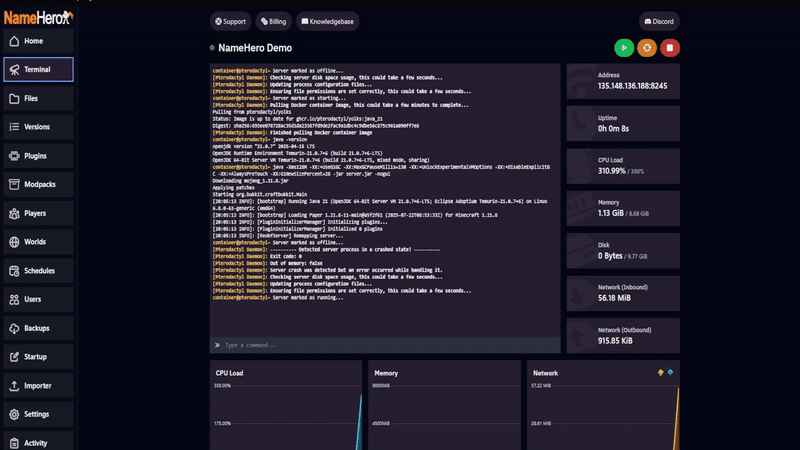
Task: Open the Plugins page
Action: pyautogui.click(x=38, y=156)
